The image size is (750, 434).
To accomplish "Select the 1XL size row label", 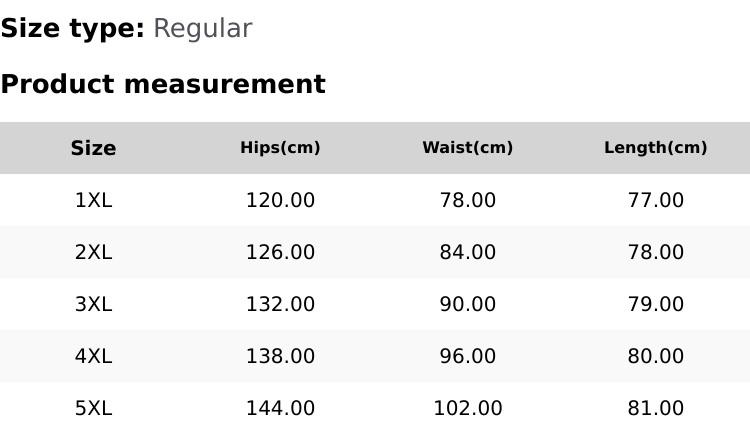I will 93,200.
